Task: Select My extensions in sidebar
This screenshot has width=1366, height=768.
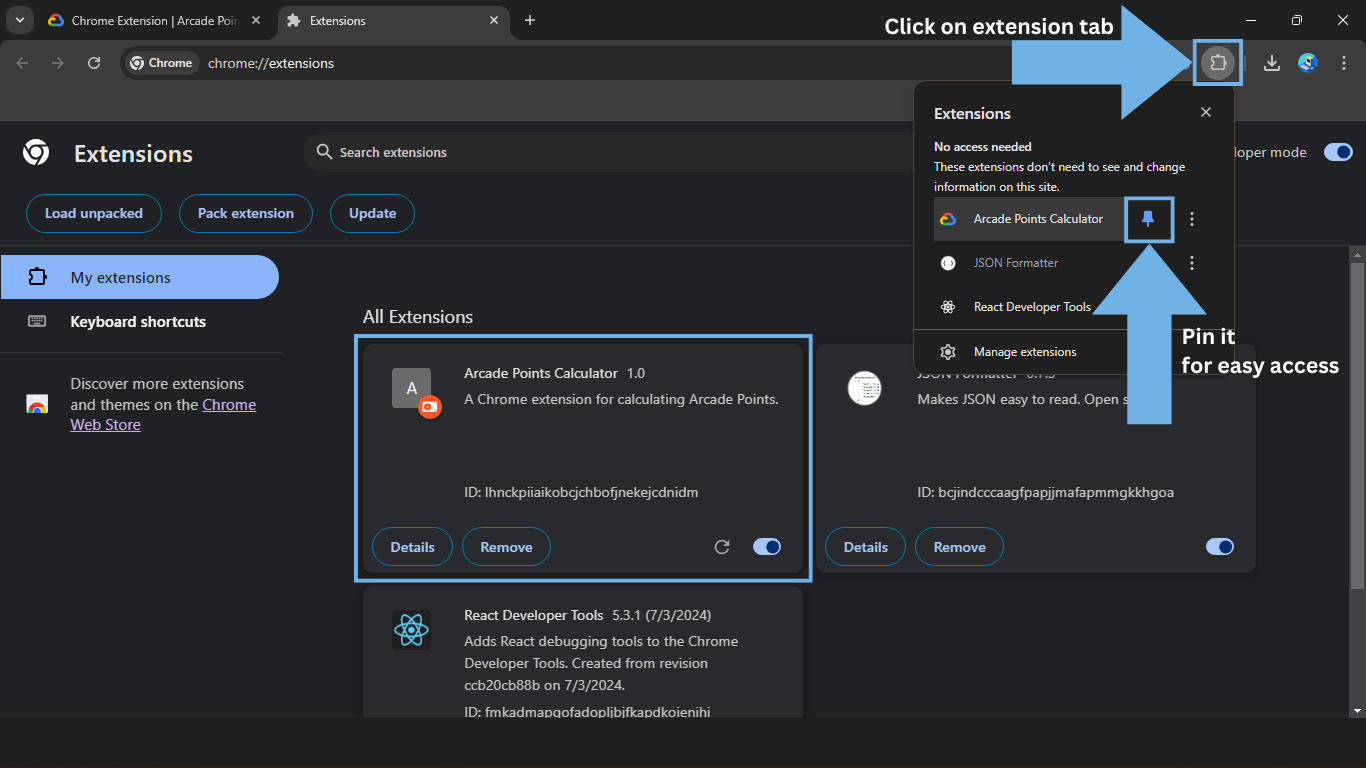Action: coord(140,277)
